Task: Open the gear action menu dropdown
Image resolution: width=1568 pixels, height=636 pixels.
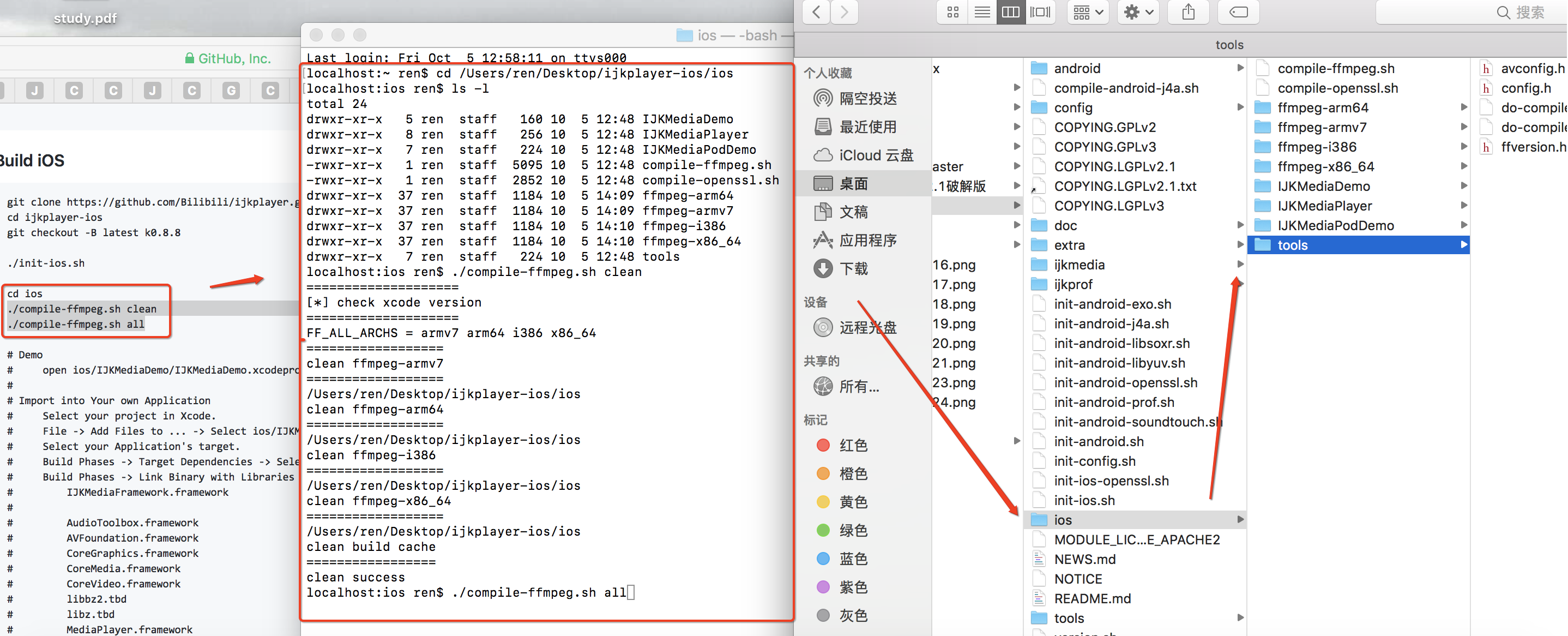Action: pyautogui.click(x=1138, y=12)
